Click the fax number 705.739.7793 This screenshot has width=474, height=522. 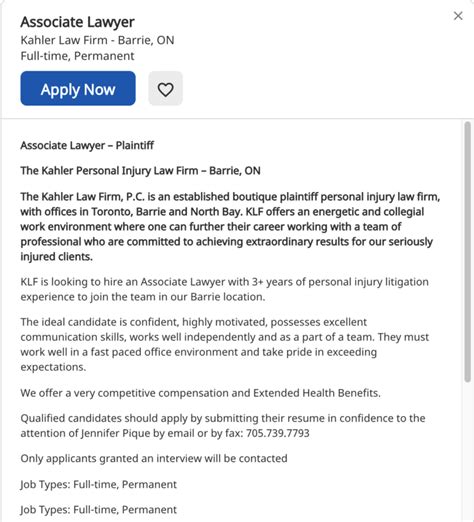point(278,433)
